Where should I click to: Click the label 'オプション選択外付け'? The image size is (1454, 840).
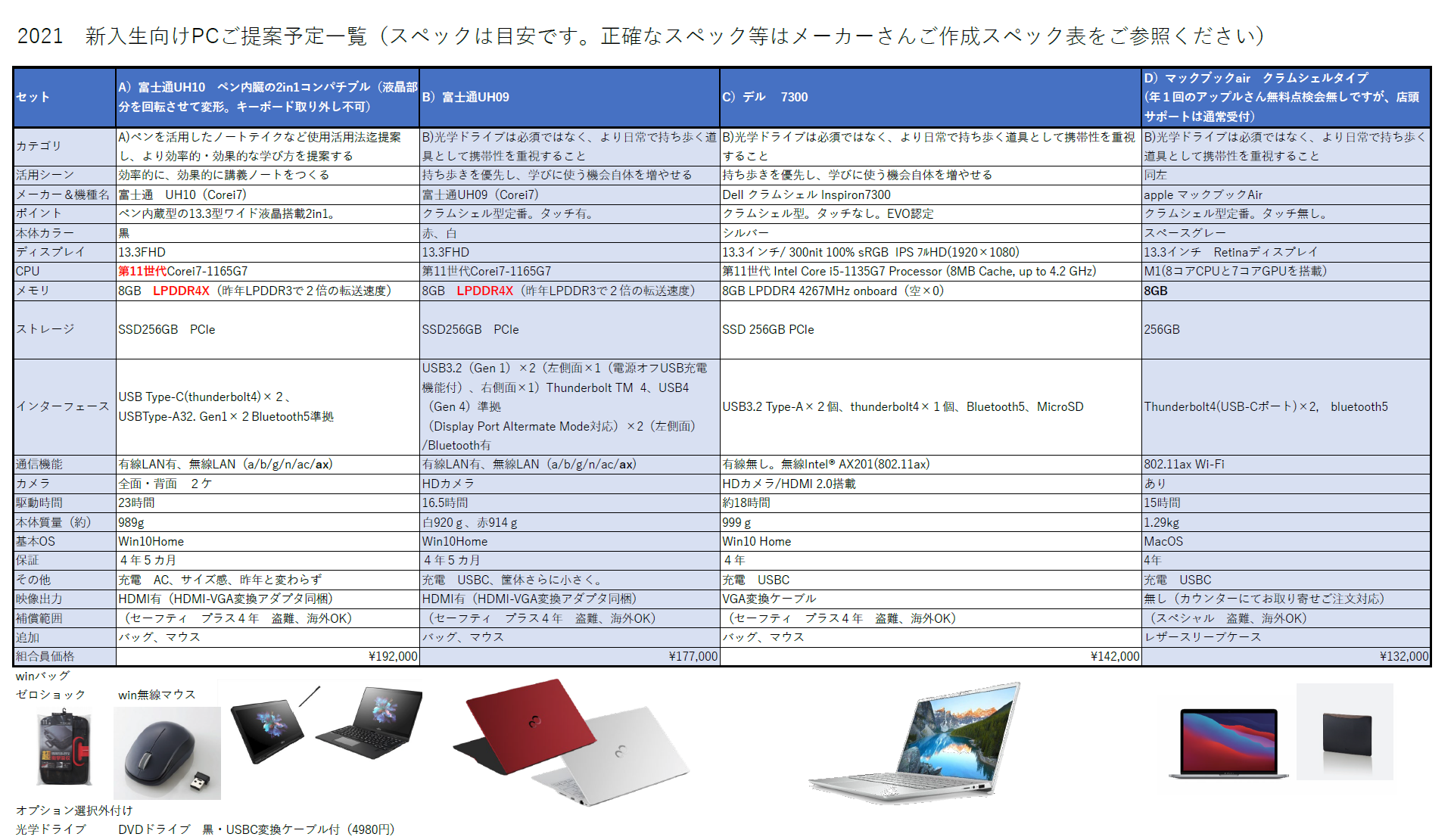74,810
